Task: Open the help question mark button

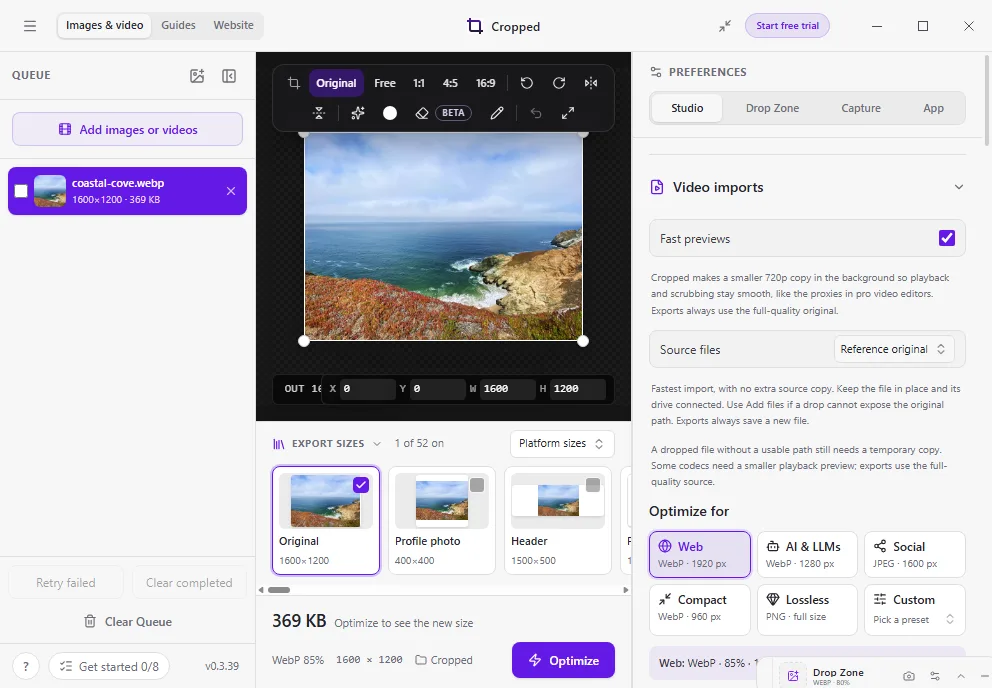Action: click(x=26, y=666)
